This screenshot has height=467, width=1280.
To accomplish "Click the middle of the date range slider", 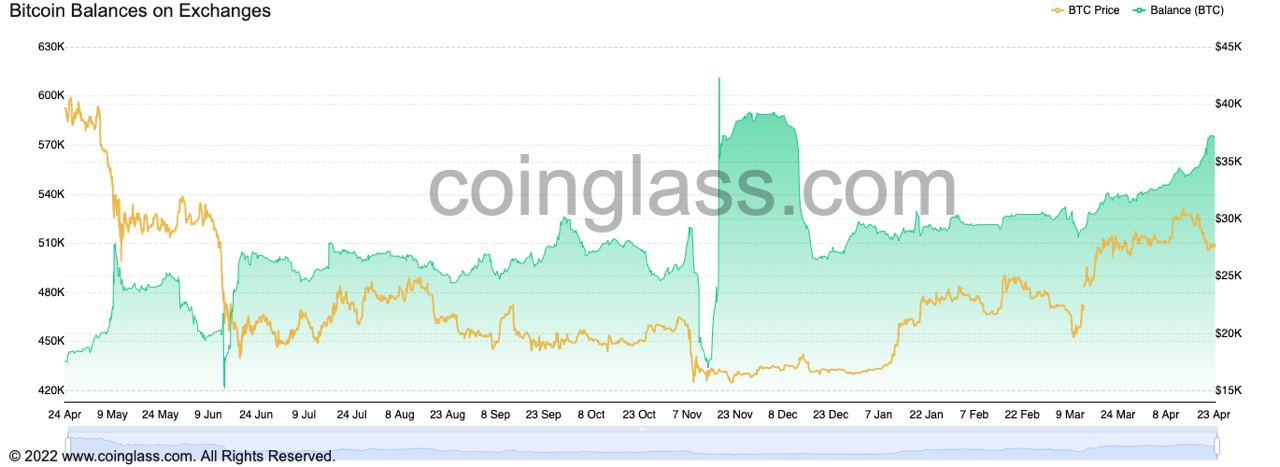I will pyautogui.click(x=641, y=444).
